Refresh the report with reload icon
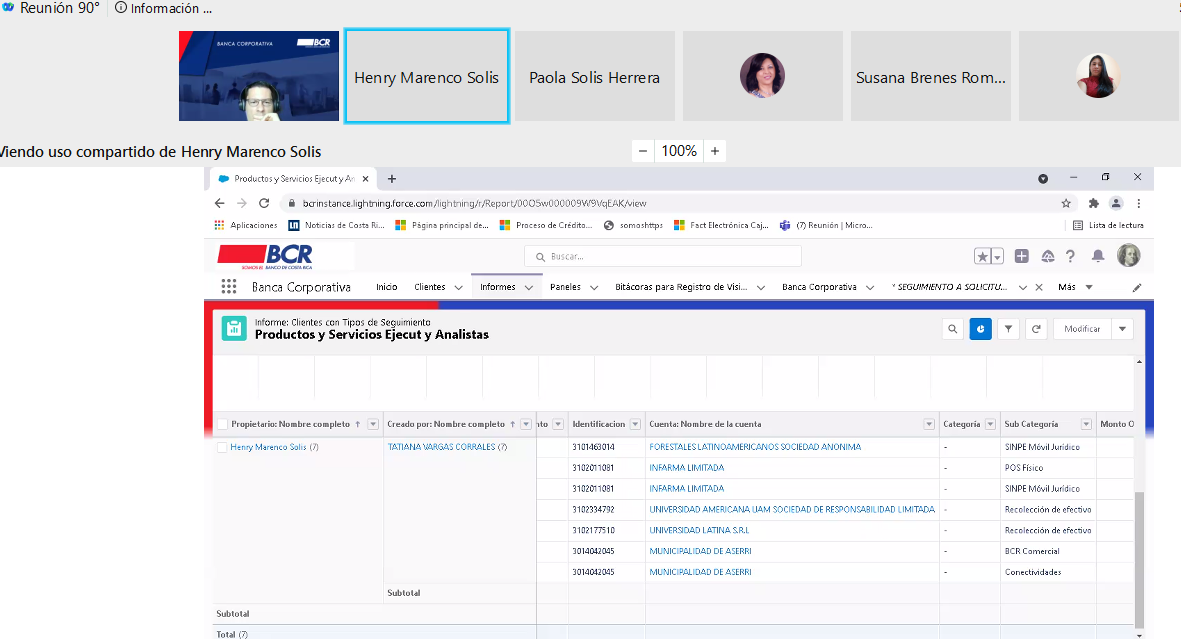Image resolution: width=1181 pixels, height=639 pixels. (x=1036, y=329)
